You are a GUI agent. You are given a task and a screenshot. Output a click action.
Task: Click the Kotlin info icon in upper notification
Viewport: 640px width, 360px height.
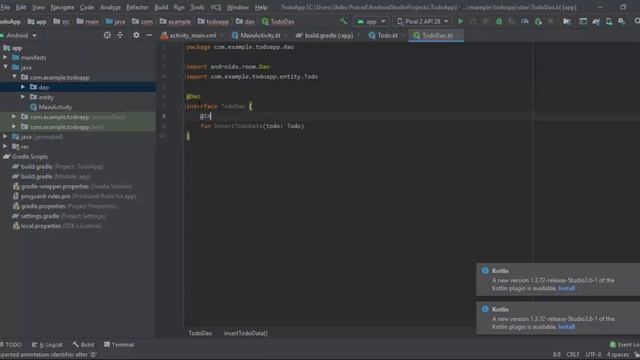[x=485, y=270]
